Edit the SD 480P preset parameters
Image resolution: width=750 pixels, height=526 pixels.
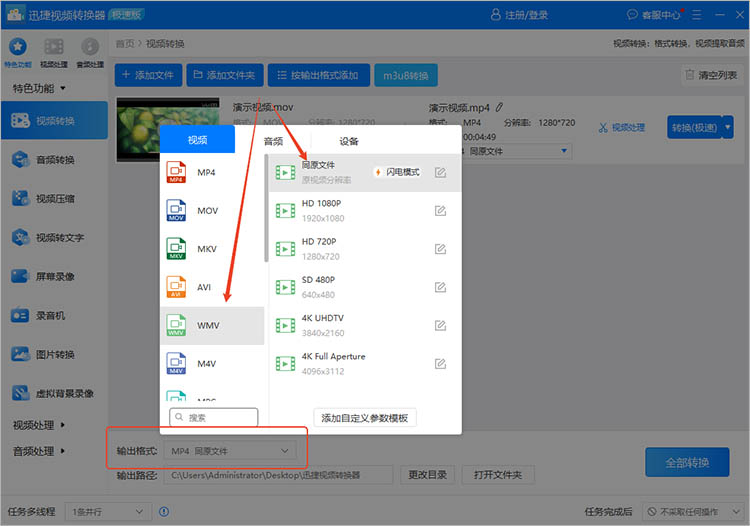click(x=441, y=287)
